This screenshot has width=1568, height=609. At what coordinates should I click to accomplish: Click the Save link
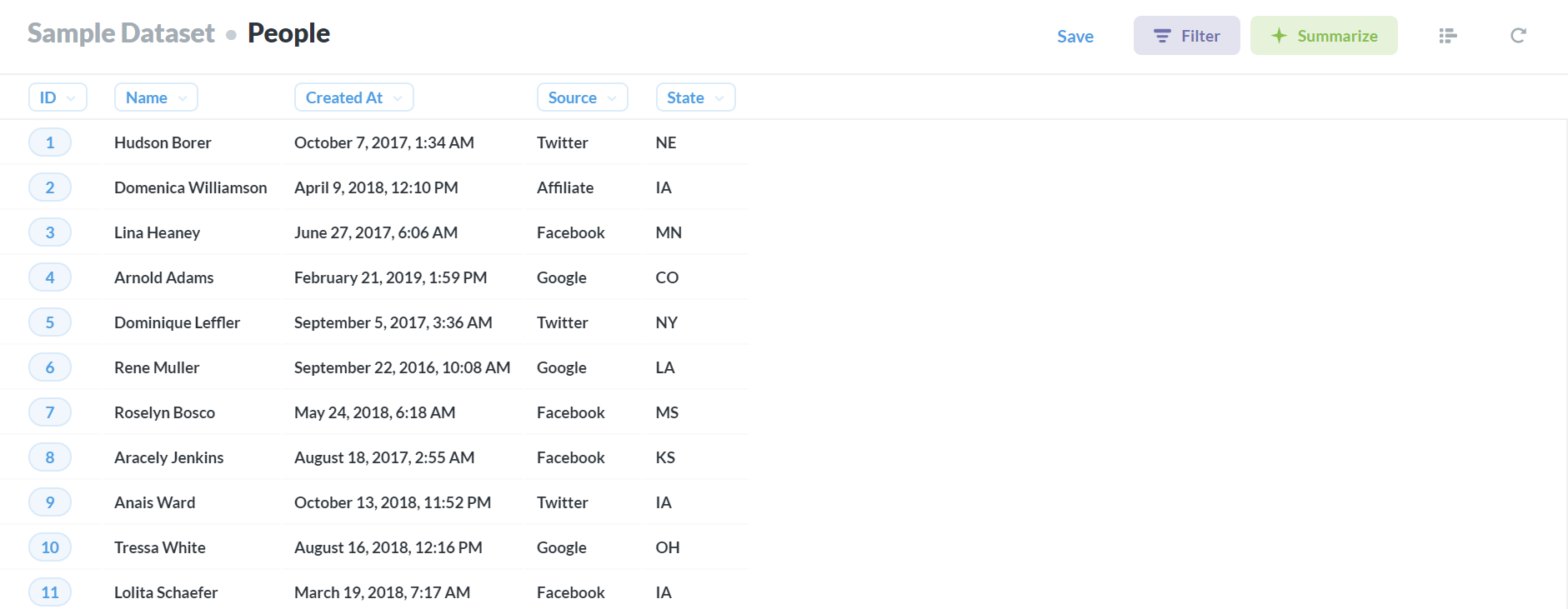1075,37
